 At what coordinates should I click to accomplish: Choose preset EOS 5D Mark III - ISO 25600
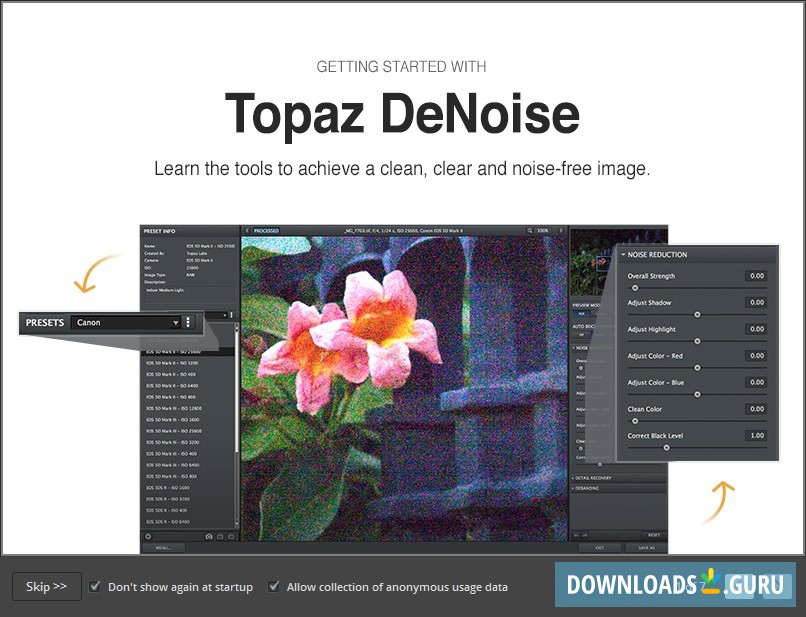tap(174, 431)
